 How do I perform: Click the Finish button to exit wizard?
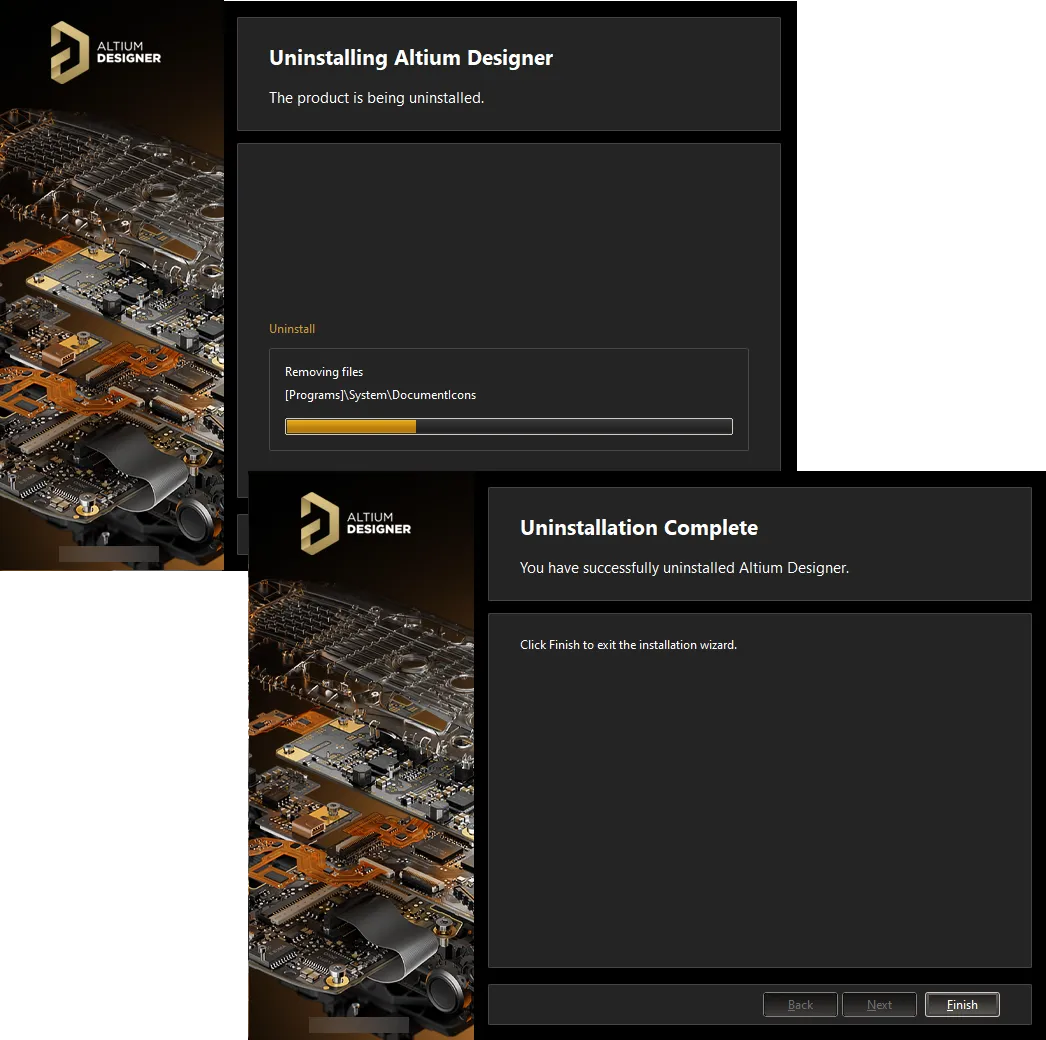962,1005
